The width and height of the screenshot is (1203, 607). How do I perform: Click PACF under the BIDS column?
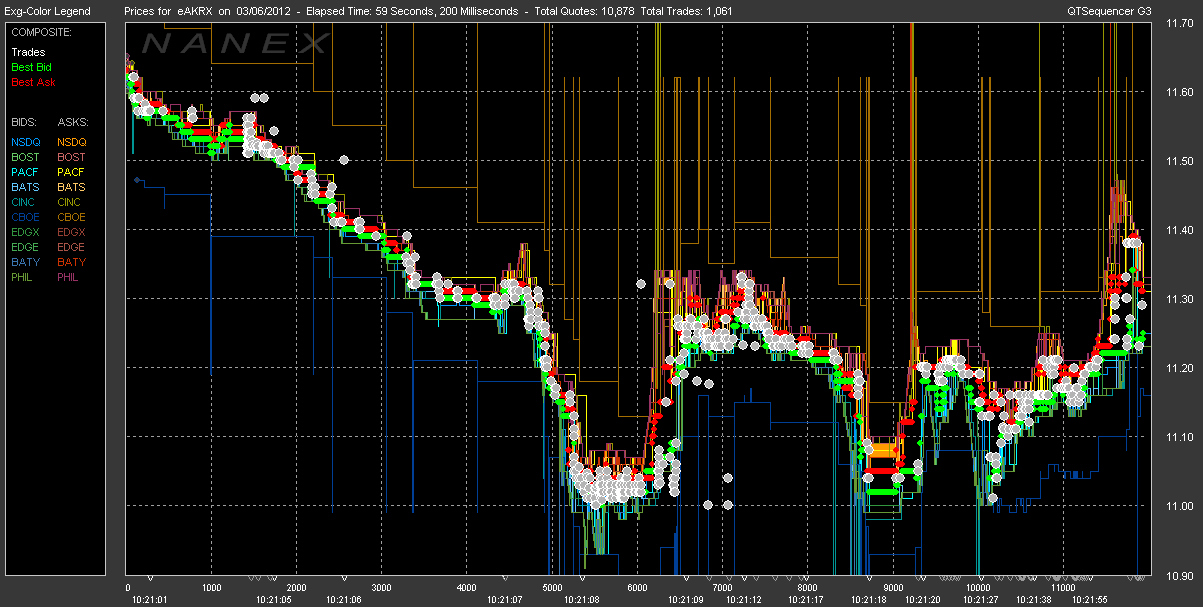pyautogui.click(x=25, y=172)
